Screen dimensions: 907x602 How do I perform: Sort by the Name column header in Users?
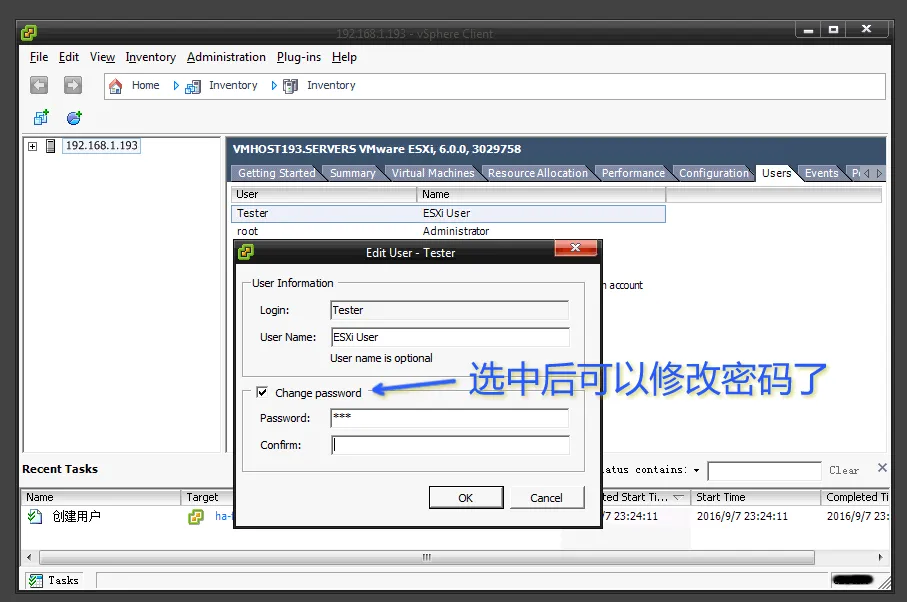point(541,194)
